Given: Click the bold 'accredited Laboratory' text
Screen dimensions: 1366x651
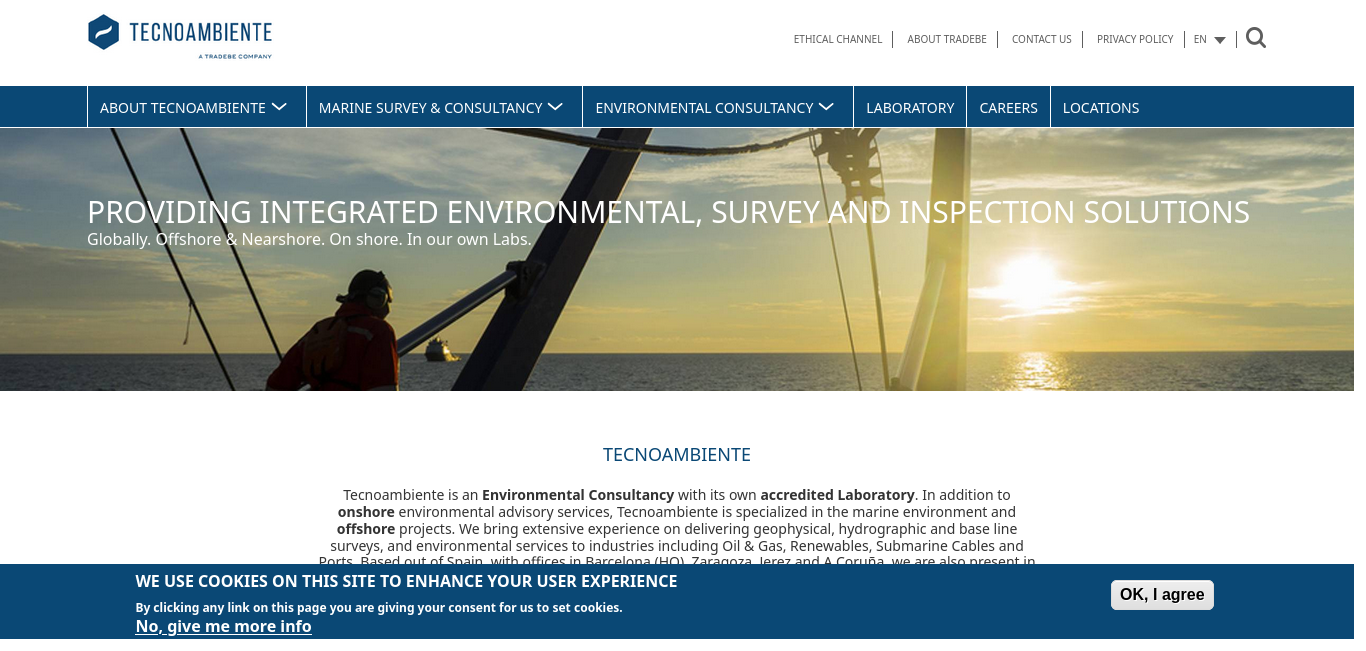Looking at the screenshot, I should pyautogui.click(x=838, y=495).
